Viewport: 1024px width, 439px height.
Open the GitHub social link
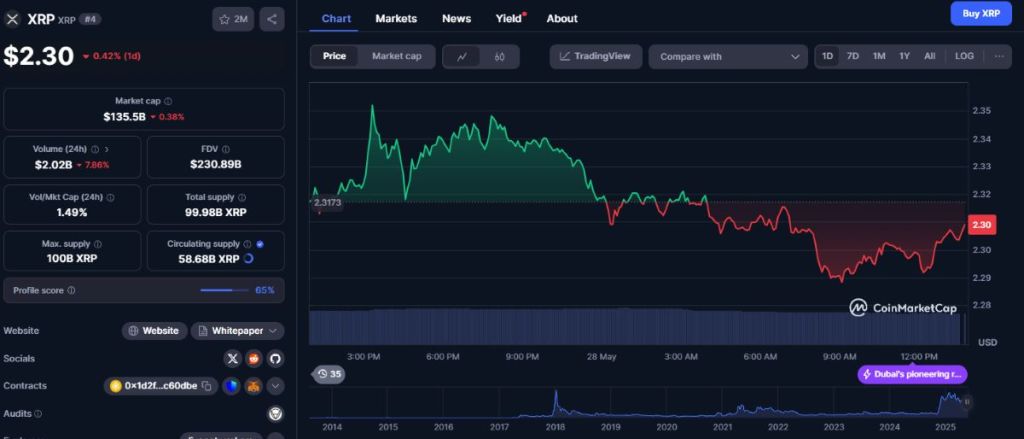[x=275, y=358]
